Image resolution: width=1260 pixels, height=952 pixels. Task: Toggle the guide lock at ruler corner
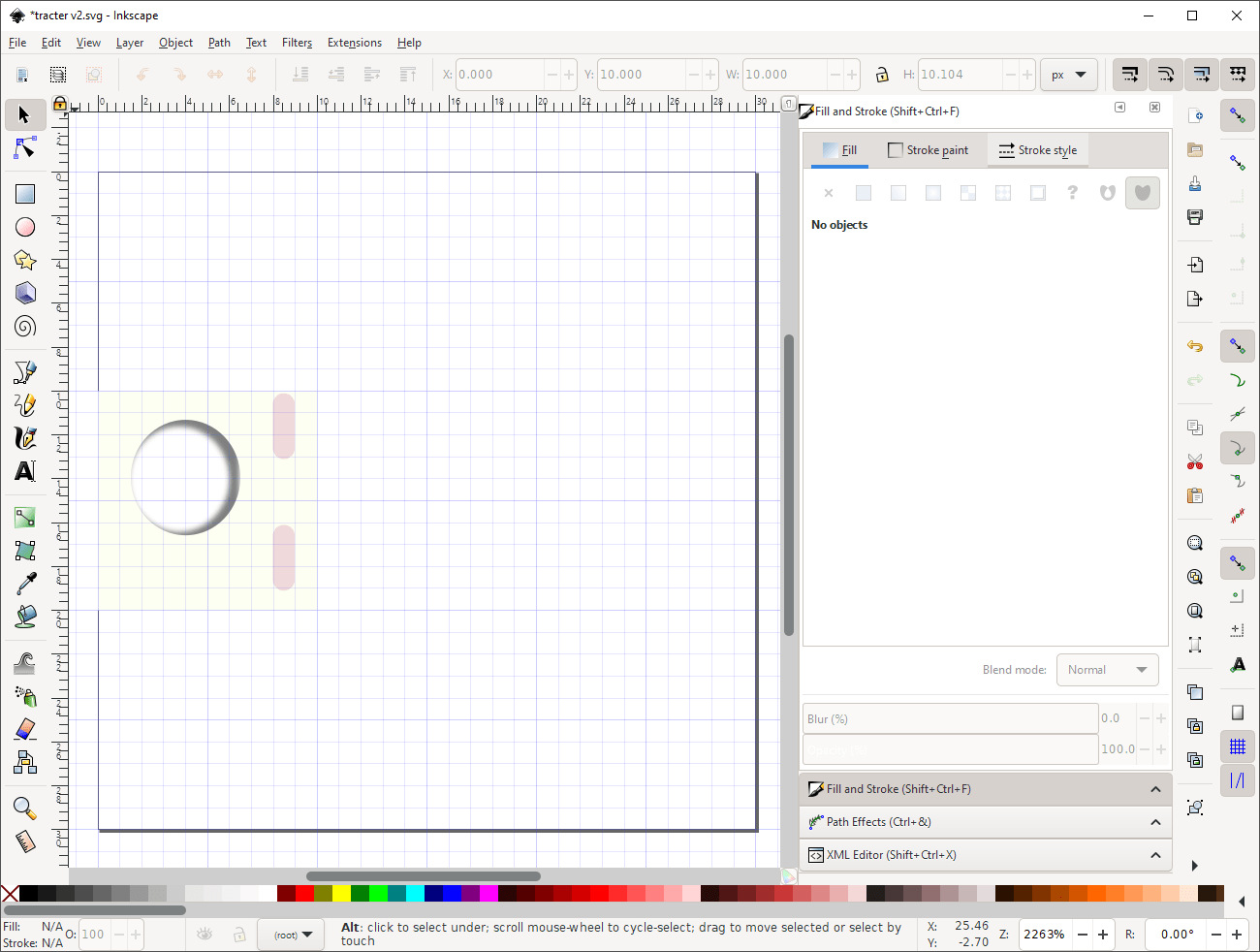pos(60,104)
